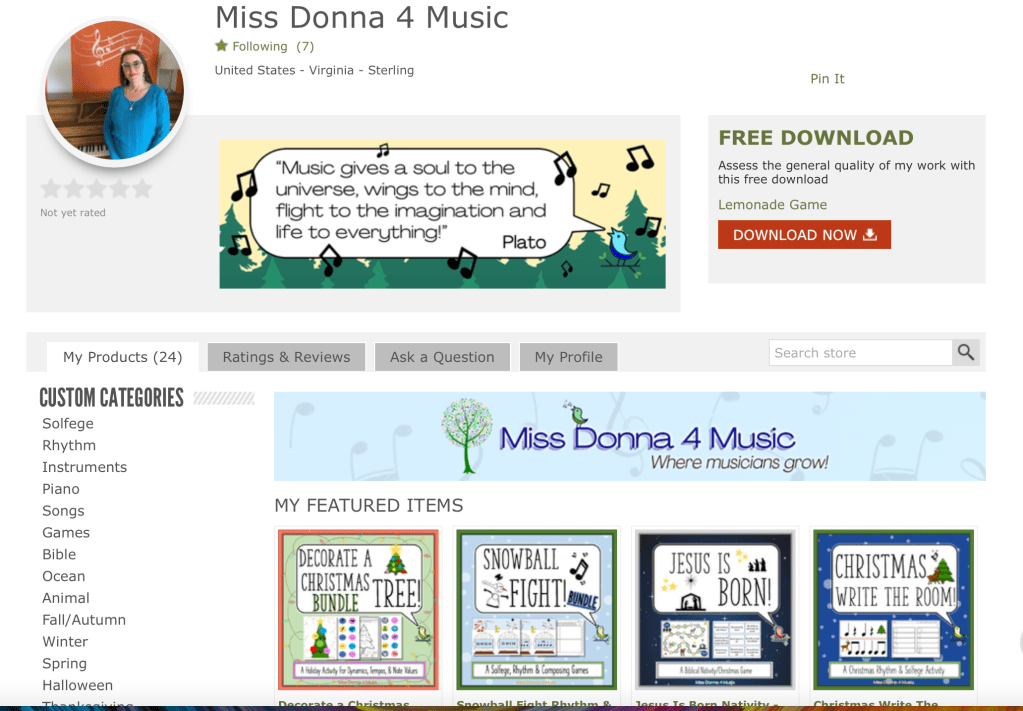Click the Plato quote banner image

pyautogui.click(x=442, y=214)
